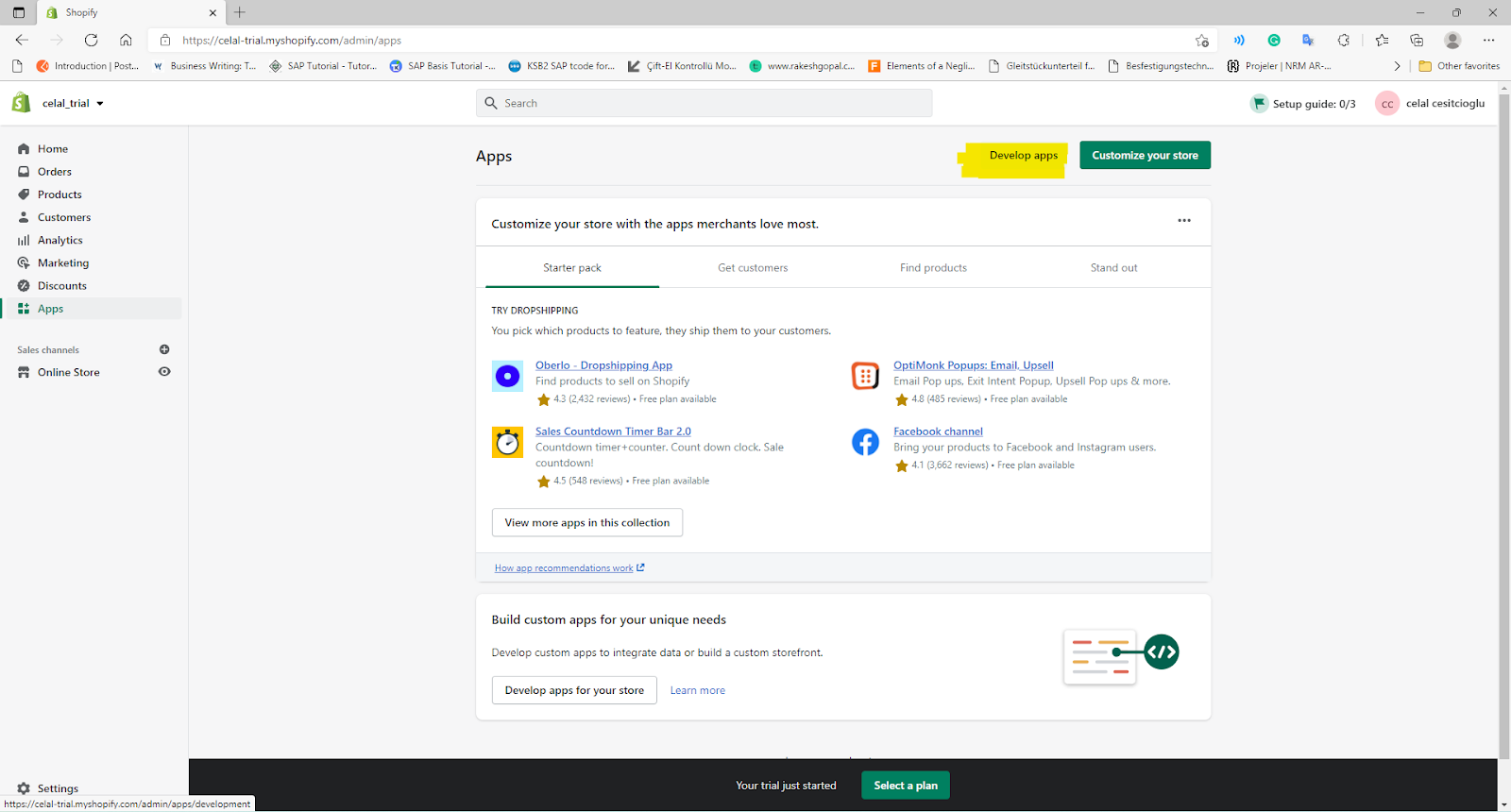
Task: Click the Select a plan button
Action: coord(906,786)
